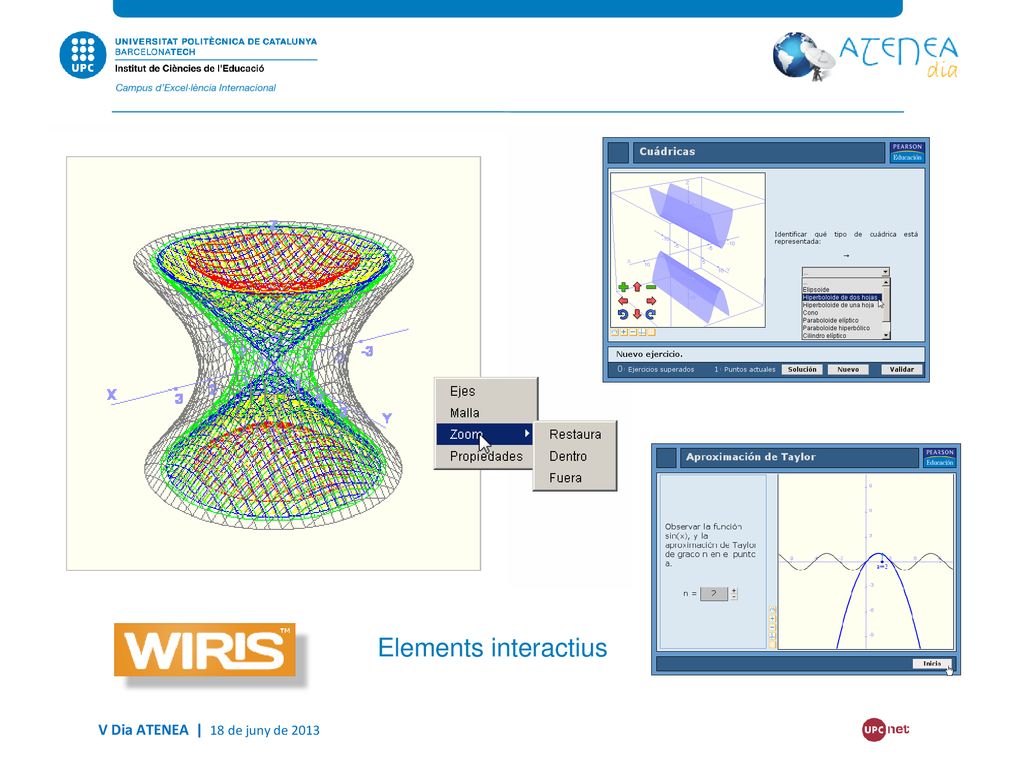Click the dropdown list scrollbar thumb
Viewport: 1024px width, 768px height.
point(886,304)
